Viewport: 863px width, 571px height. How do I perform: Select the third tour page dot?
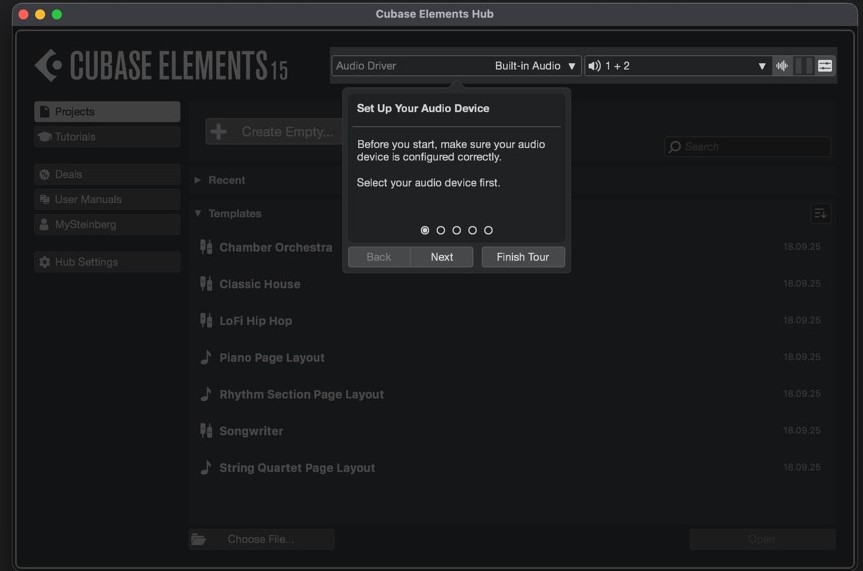(457, 230)
